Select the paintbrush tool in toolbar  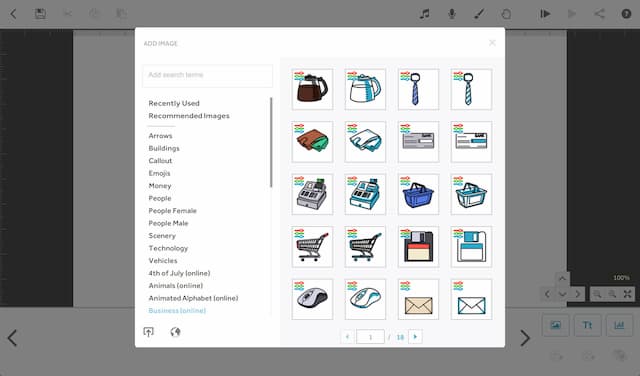[479, 14]
